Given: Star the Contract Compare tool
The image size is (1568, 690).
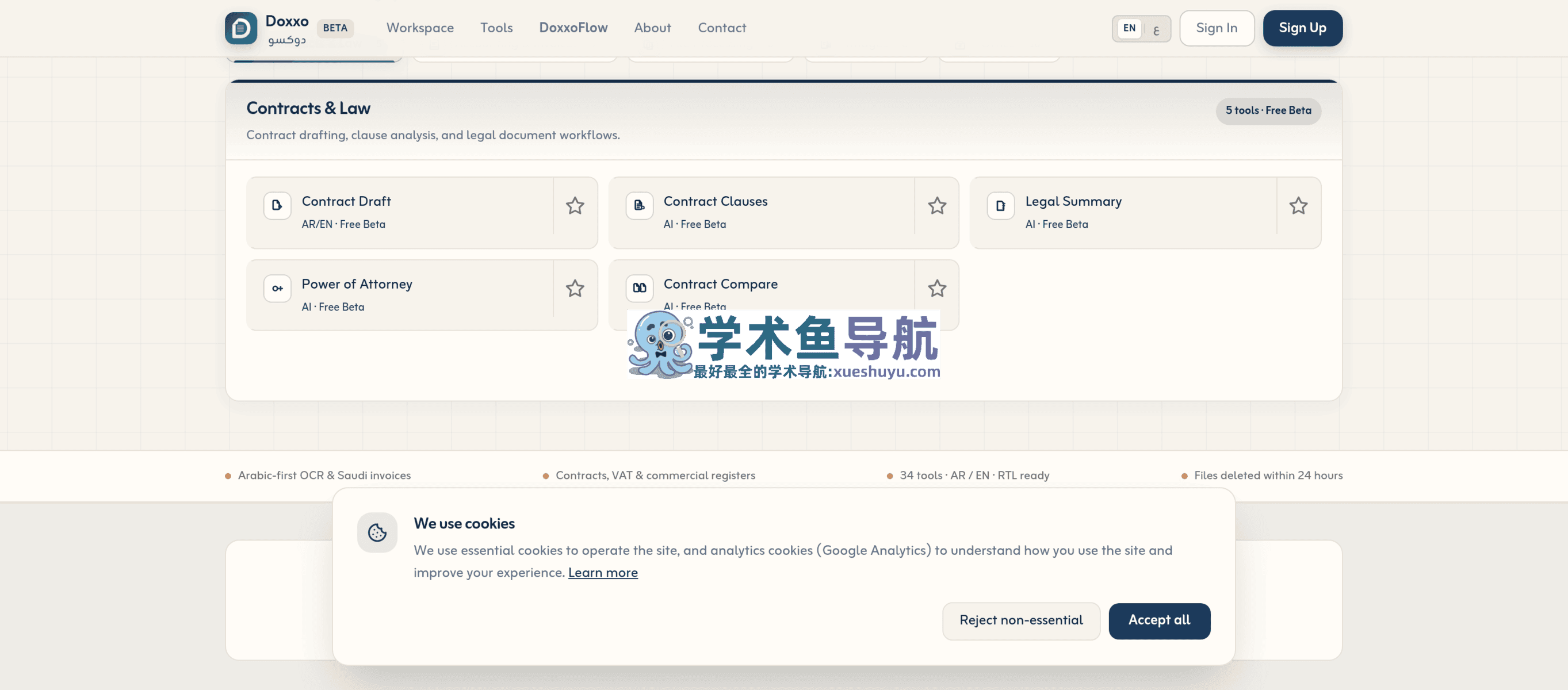Looking at the screenshot, I should 937,289.
